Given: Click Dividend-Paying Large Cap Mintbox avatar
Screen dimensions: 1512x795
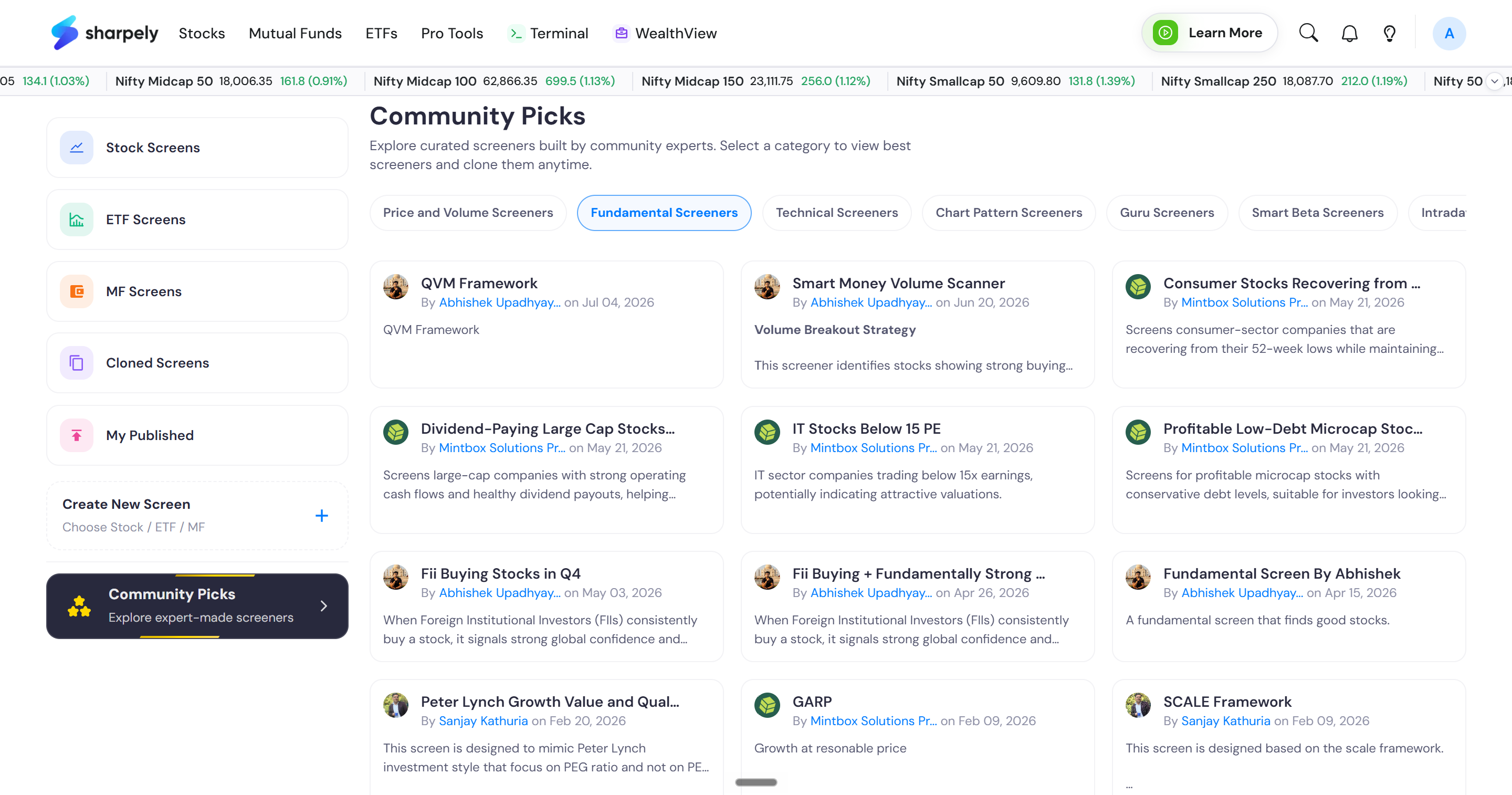Looking at the screenshot, I should (x=396, y=433).
